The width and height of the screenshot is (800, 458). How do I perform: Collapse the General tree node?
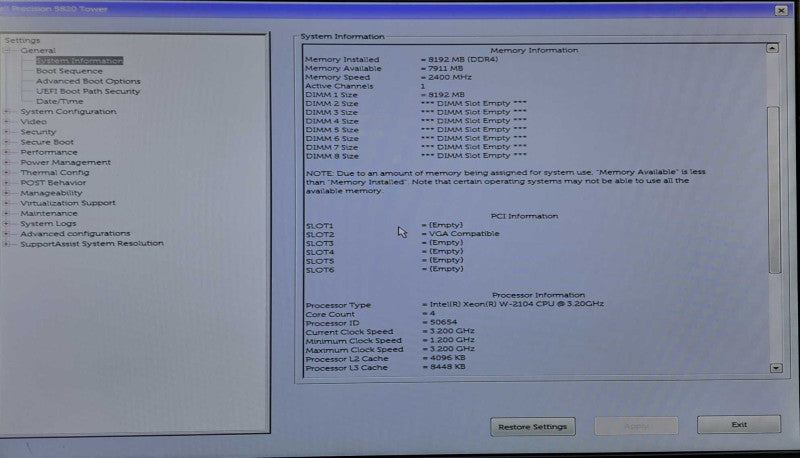point(7,50)
